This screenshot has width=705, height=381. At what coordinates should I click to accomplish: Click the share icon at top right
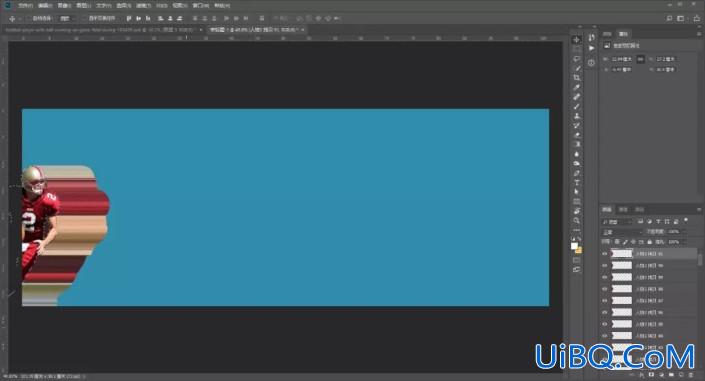tap(697, 18)
